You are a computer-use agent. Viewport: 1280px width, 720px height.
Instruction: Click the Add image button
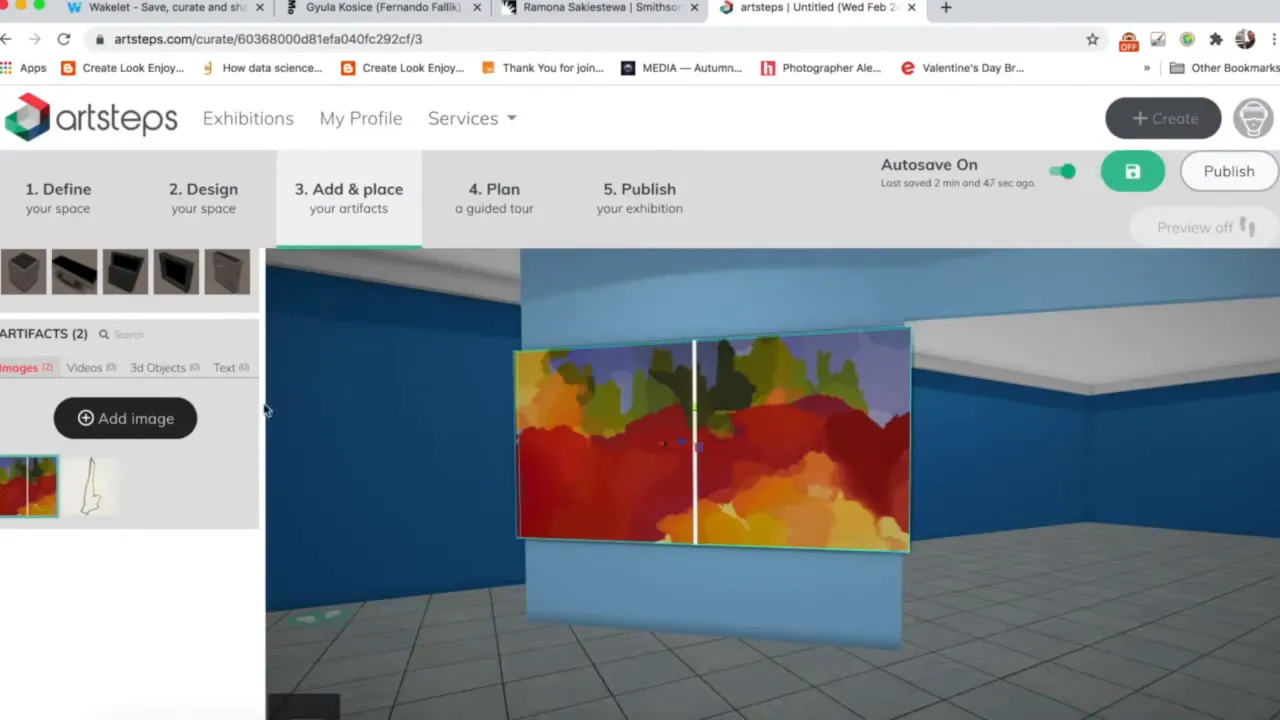point(125,418)
